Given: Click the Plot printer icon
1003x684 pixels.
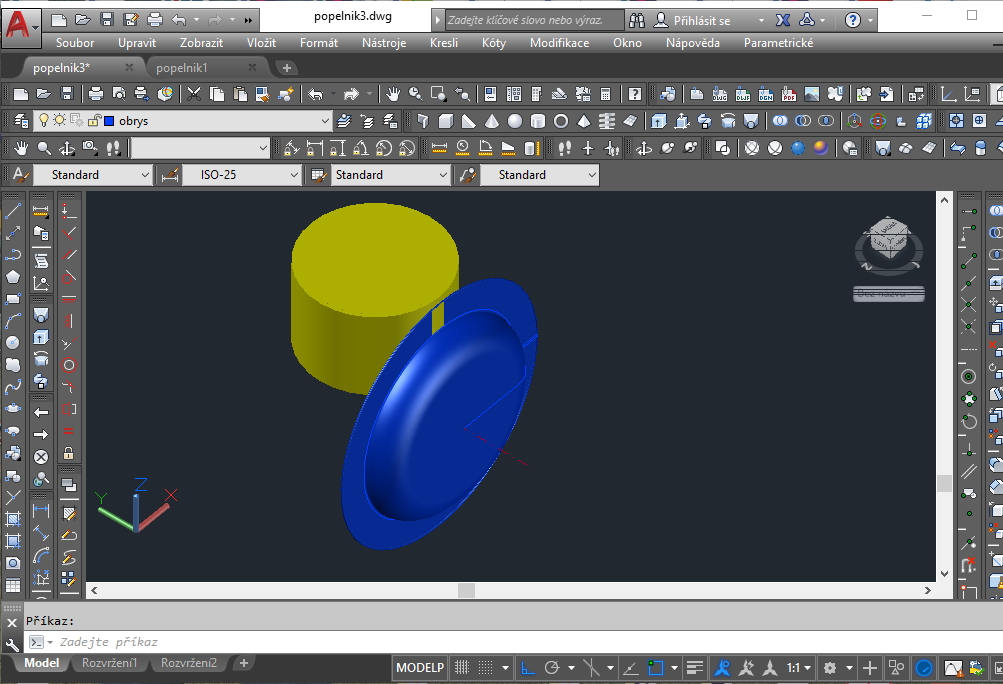Looking at the screenshot, I should [96, 94].
